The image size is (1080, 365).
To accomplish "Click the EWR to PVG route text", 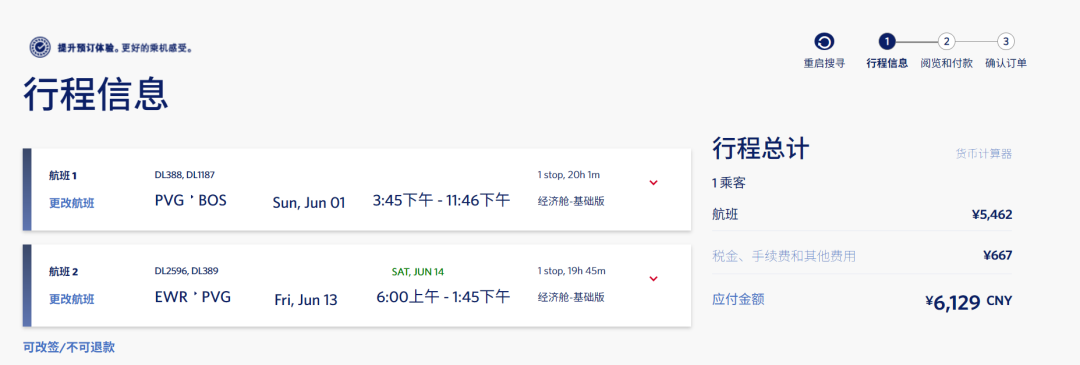I will [193, 297].
